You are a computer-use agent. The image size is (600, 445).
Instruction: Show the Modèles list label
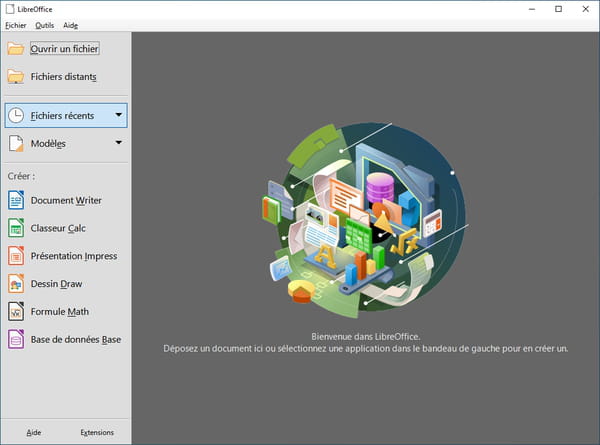pos(48,143)
